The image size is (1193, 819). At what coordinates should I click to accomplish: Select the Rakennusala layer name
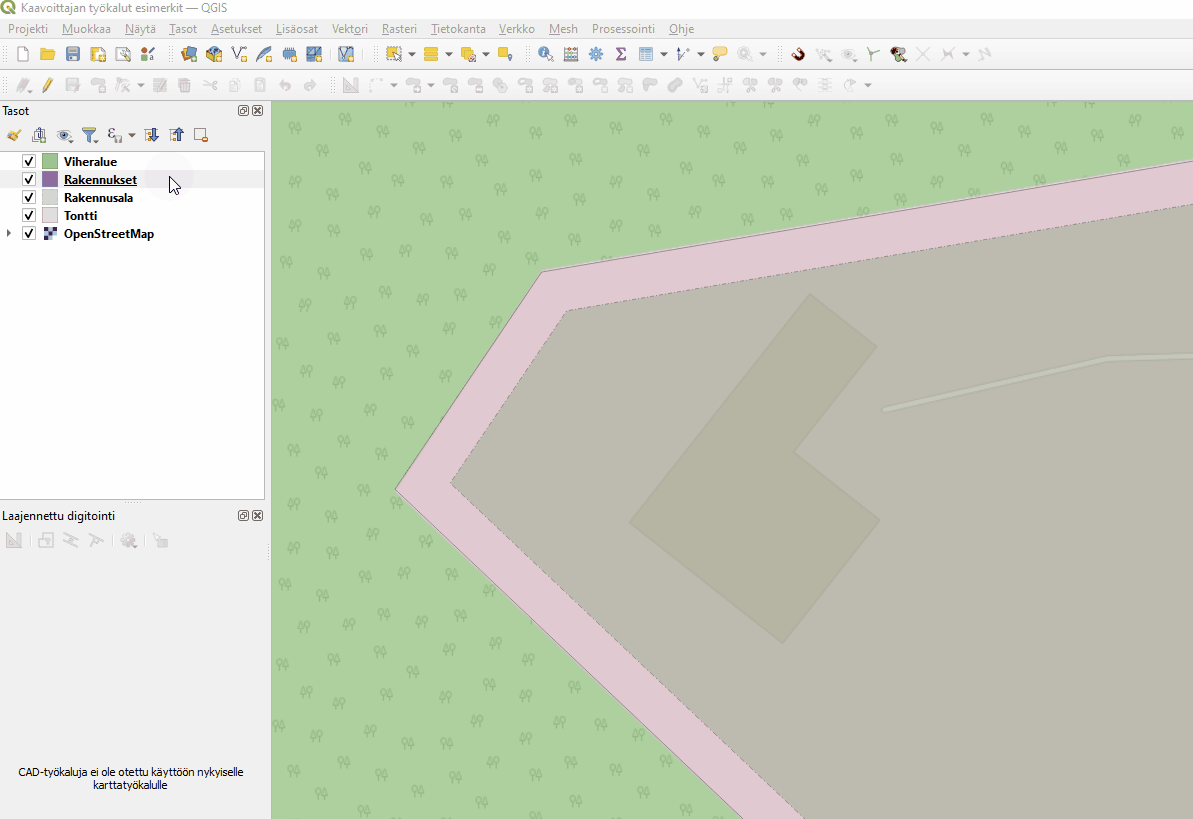[98, 198]
